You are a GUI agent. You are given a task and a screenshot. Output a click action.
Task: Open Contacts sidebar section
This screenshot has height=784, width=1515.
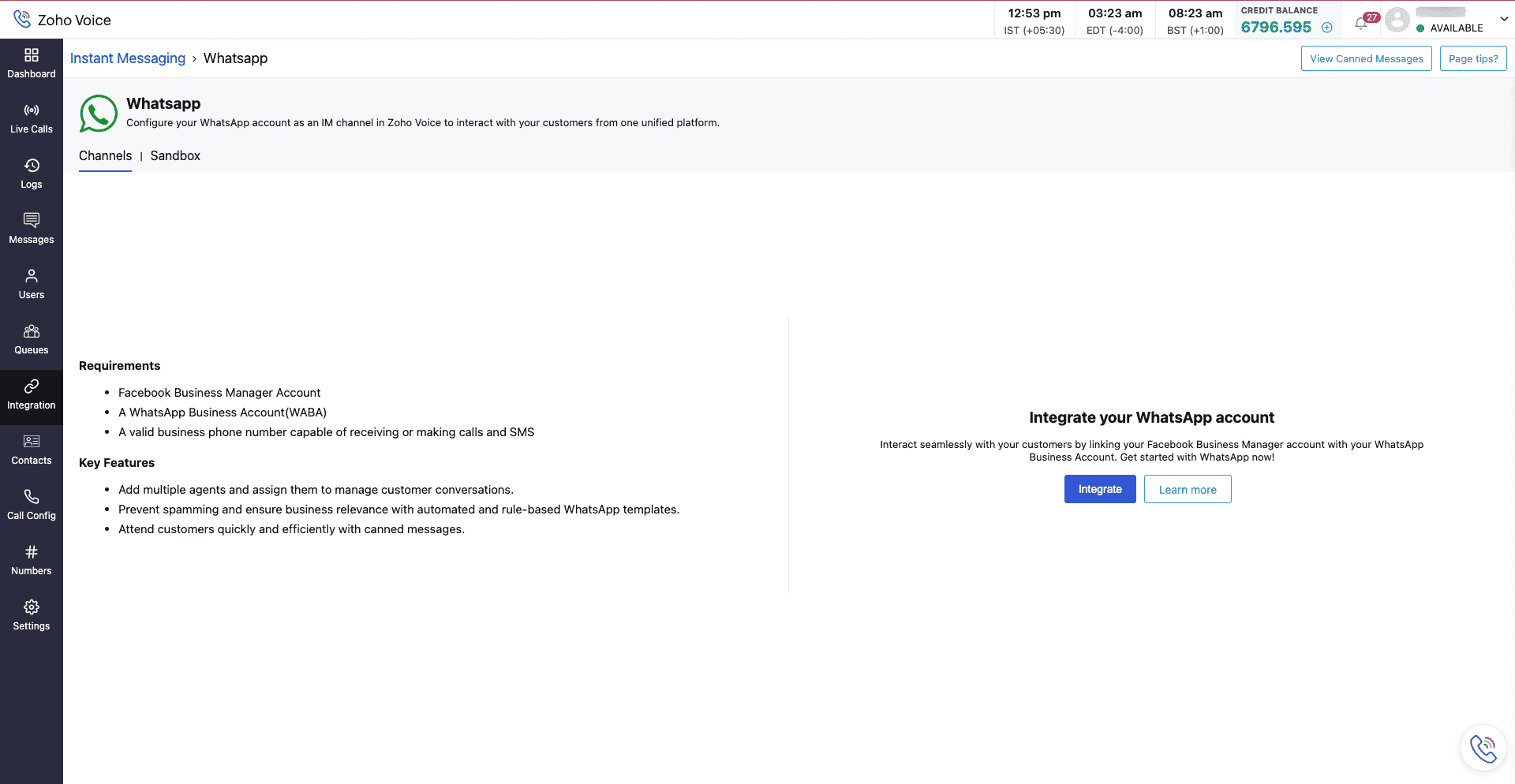(x=32, y=450)
